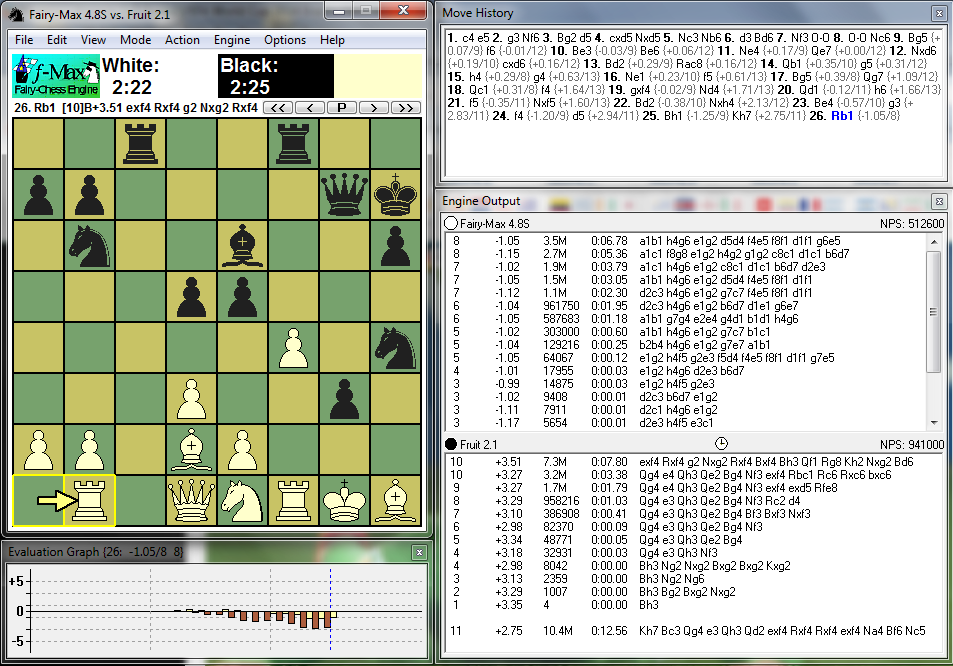Select the black knight on b6
The image size is (953, 666).
tap(89, 245)
